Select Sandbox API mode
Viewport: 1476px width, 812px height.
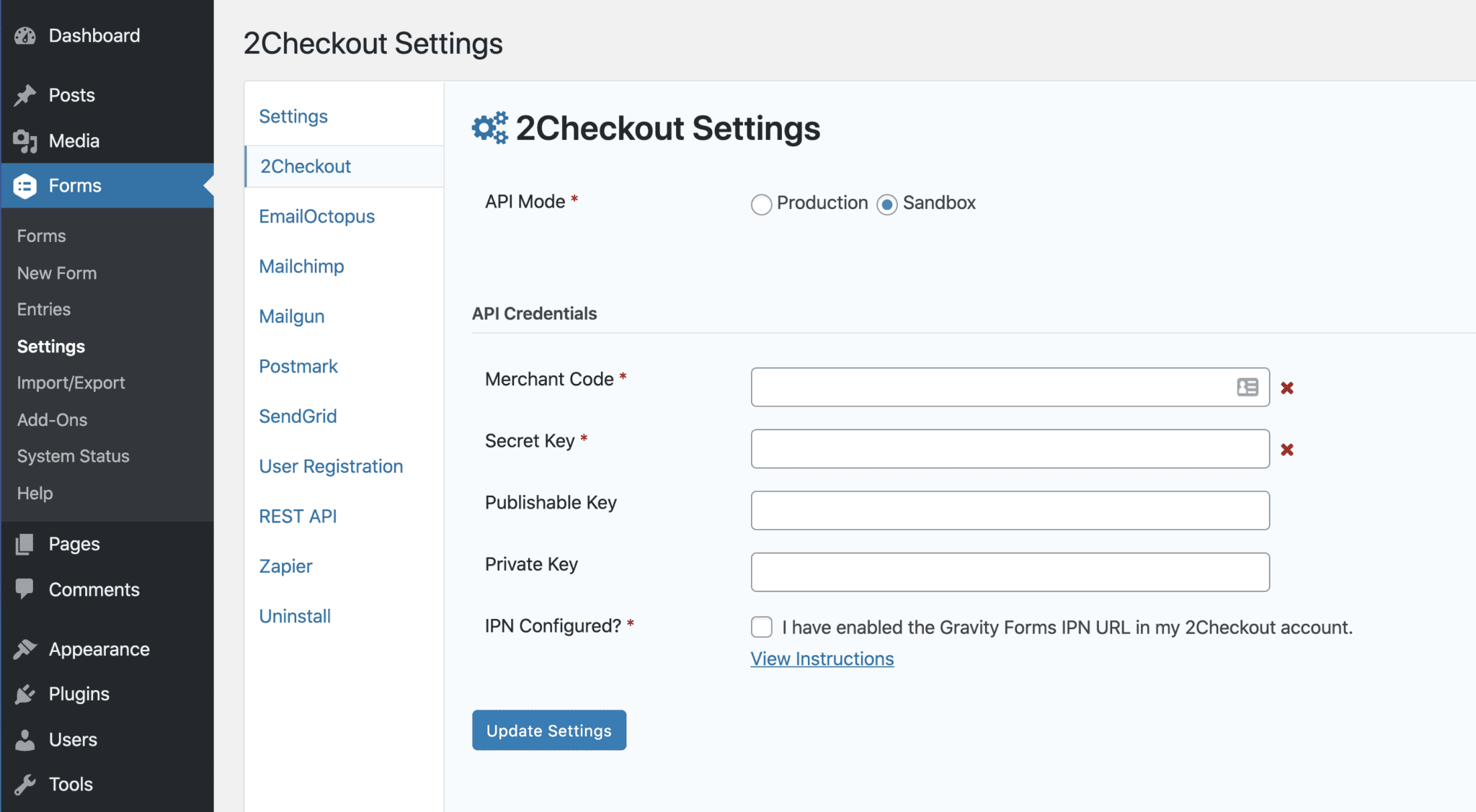coord(886,205)
